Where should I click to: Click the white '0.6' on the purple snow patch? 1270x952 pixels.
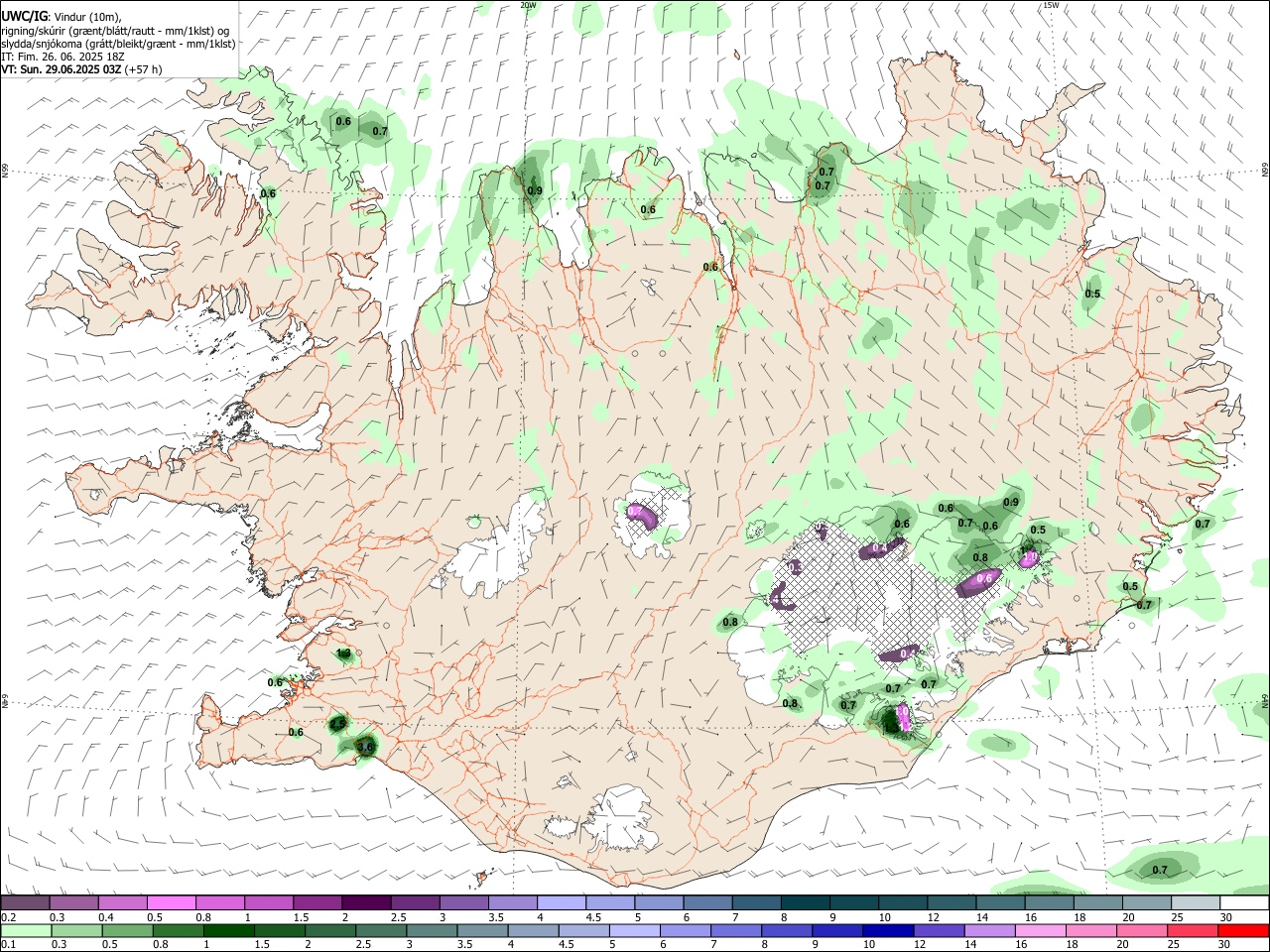(985, 578)
